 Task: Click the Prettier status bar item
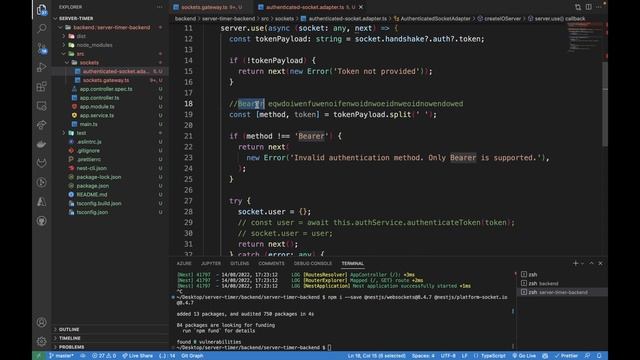567,356
